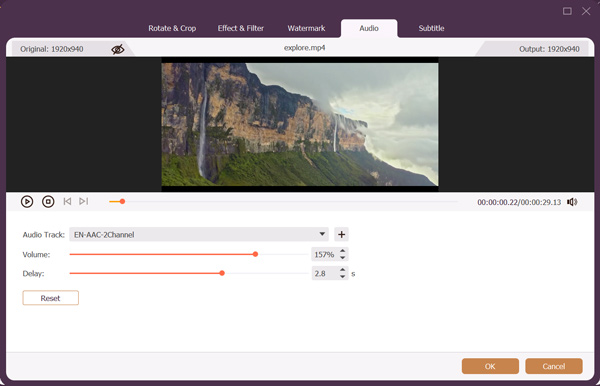This screenshot has height=386, width=600.
Task: Click the explore.mp4 file name
Action: tap(305, 48)
